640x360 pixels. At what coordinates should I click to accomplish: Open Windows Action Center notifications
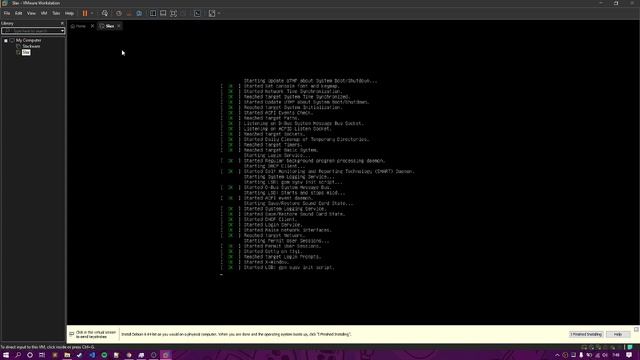629,355
